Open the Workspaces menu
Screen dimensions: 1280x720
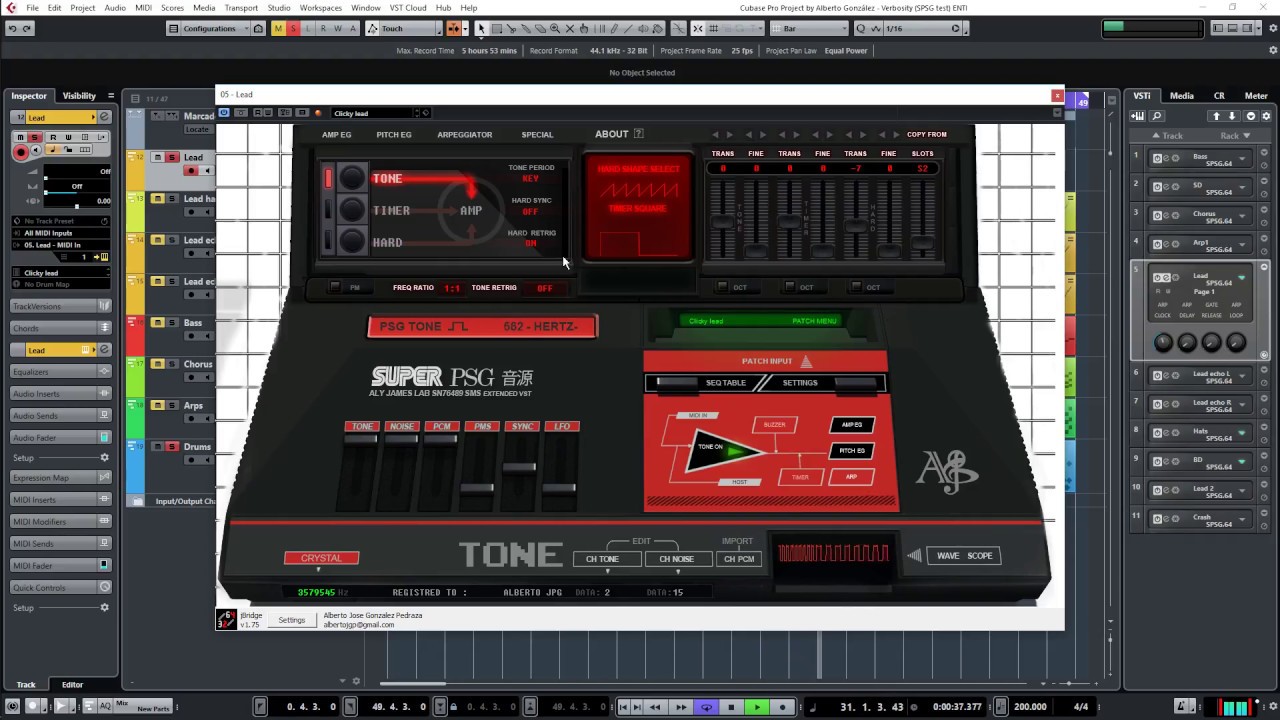[x=320, y=7]
